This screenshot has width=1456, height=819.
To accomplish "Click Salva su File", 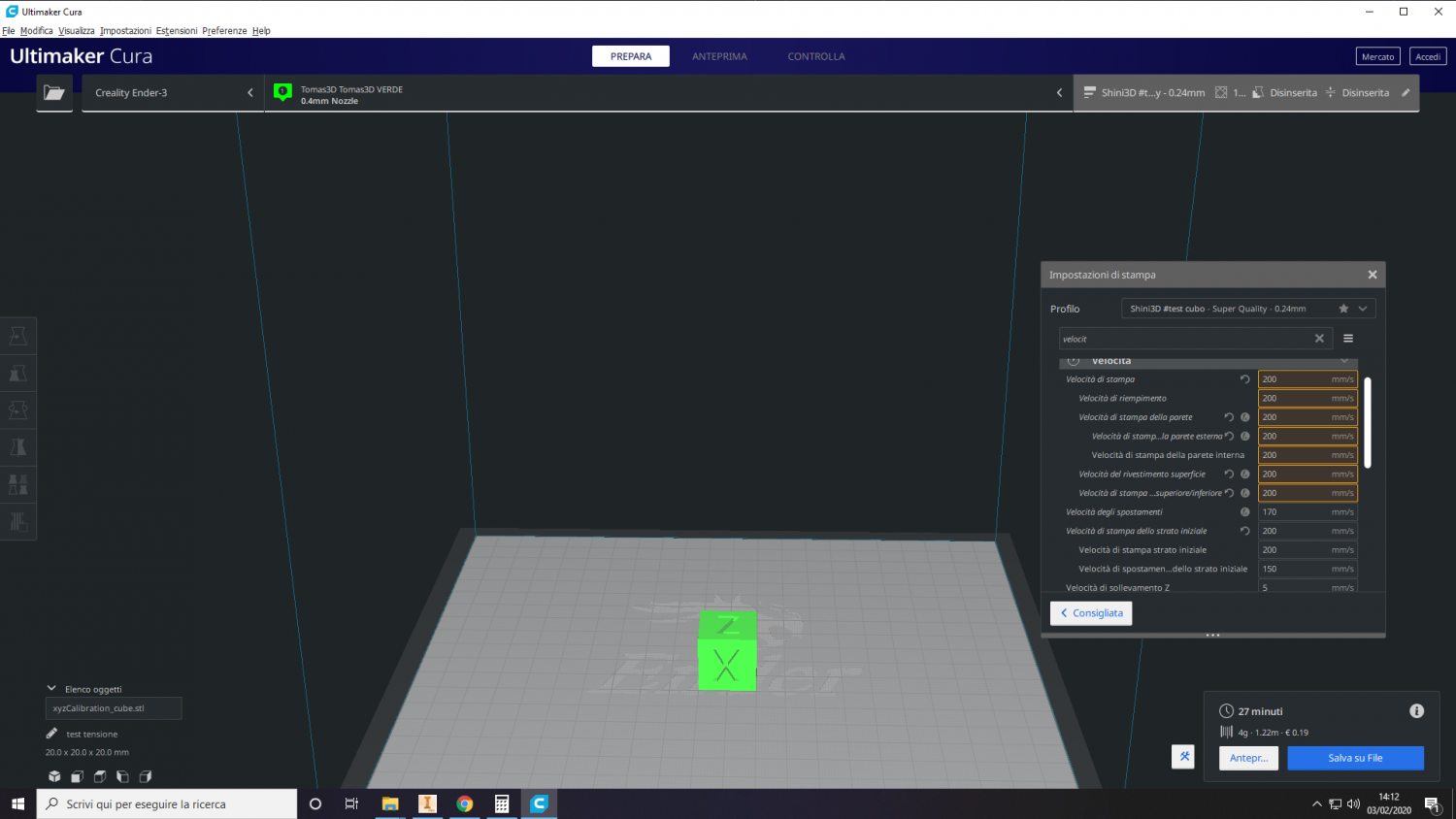I will pos(1355,758).
